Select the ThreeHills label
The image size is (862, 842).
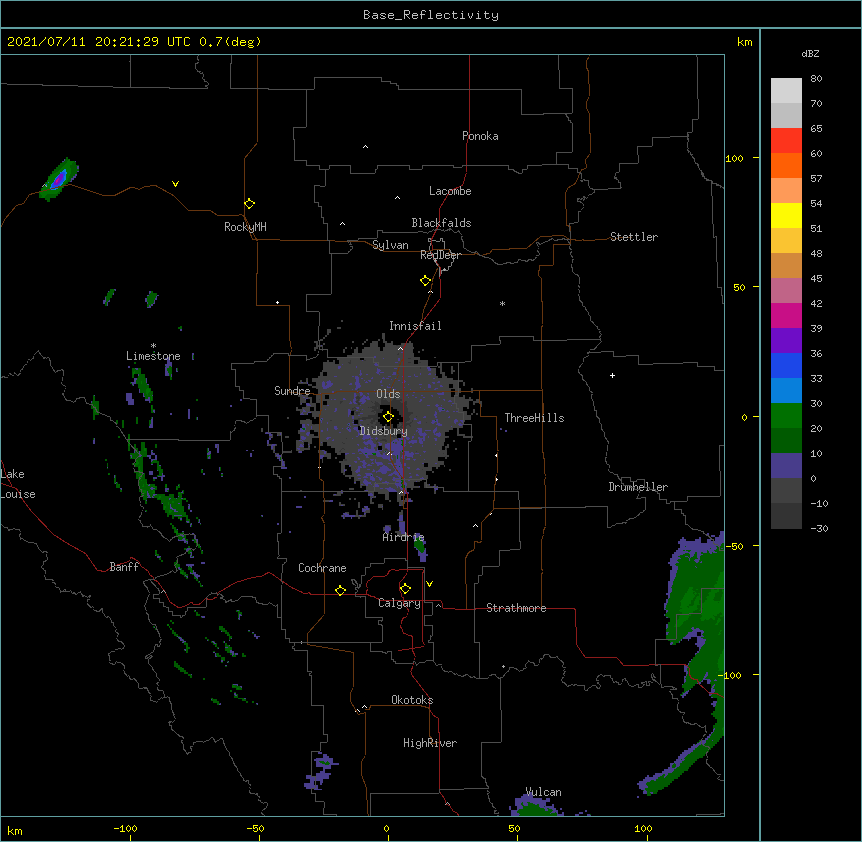pyautogui.click(x=534, y=418)
